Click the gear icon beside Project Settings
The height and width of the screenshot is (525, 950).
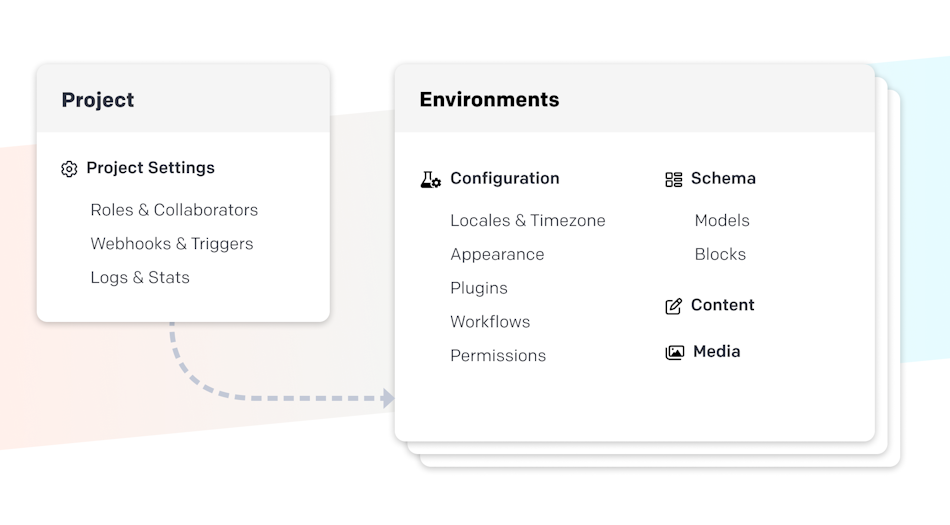click(x=69, y=169)
